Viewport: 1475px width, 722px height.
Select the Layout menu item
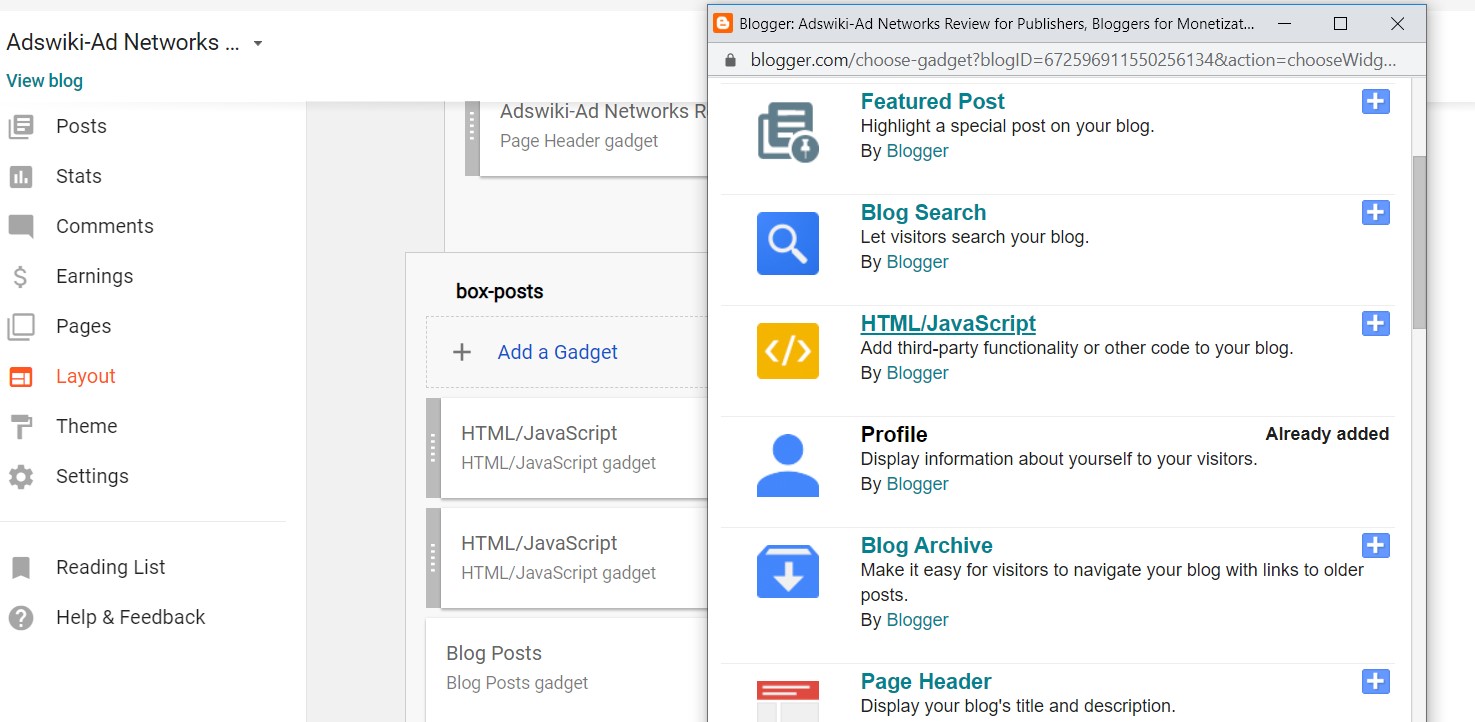[x=86, y=376]
